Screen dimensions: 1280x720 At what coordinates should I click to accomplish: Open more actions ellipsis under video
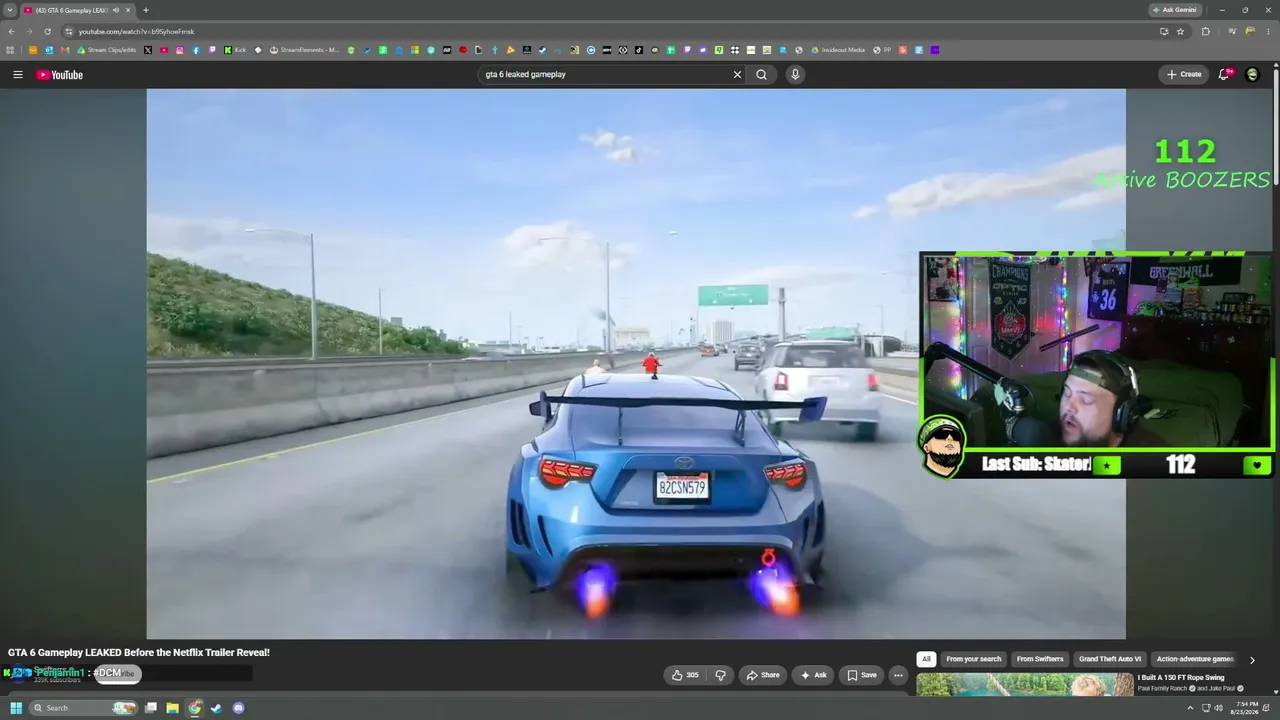point(898,675)
